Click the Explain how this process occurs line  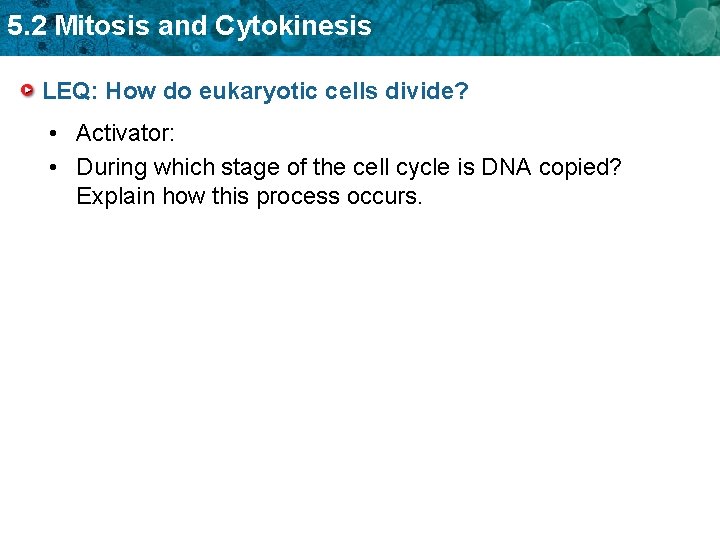point(249,196)
